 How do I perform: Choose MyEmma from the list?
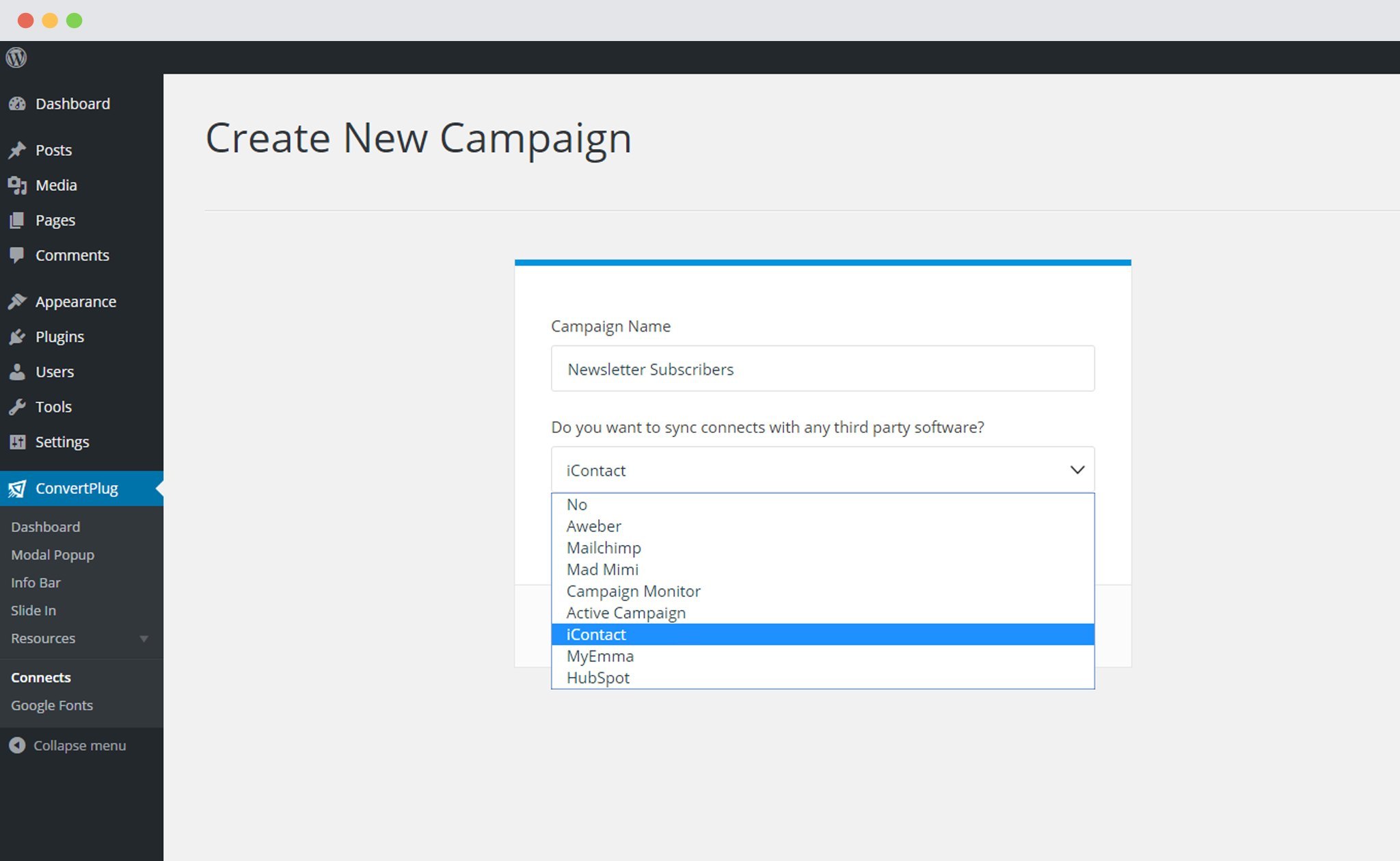tap(822, 656)
